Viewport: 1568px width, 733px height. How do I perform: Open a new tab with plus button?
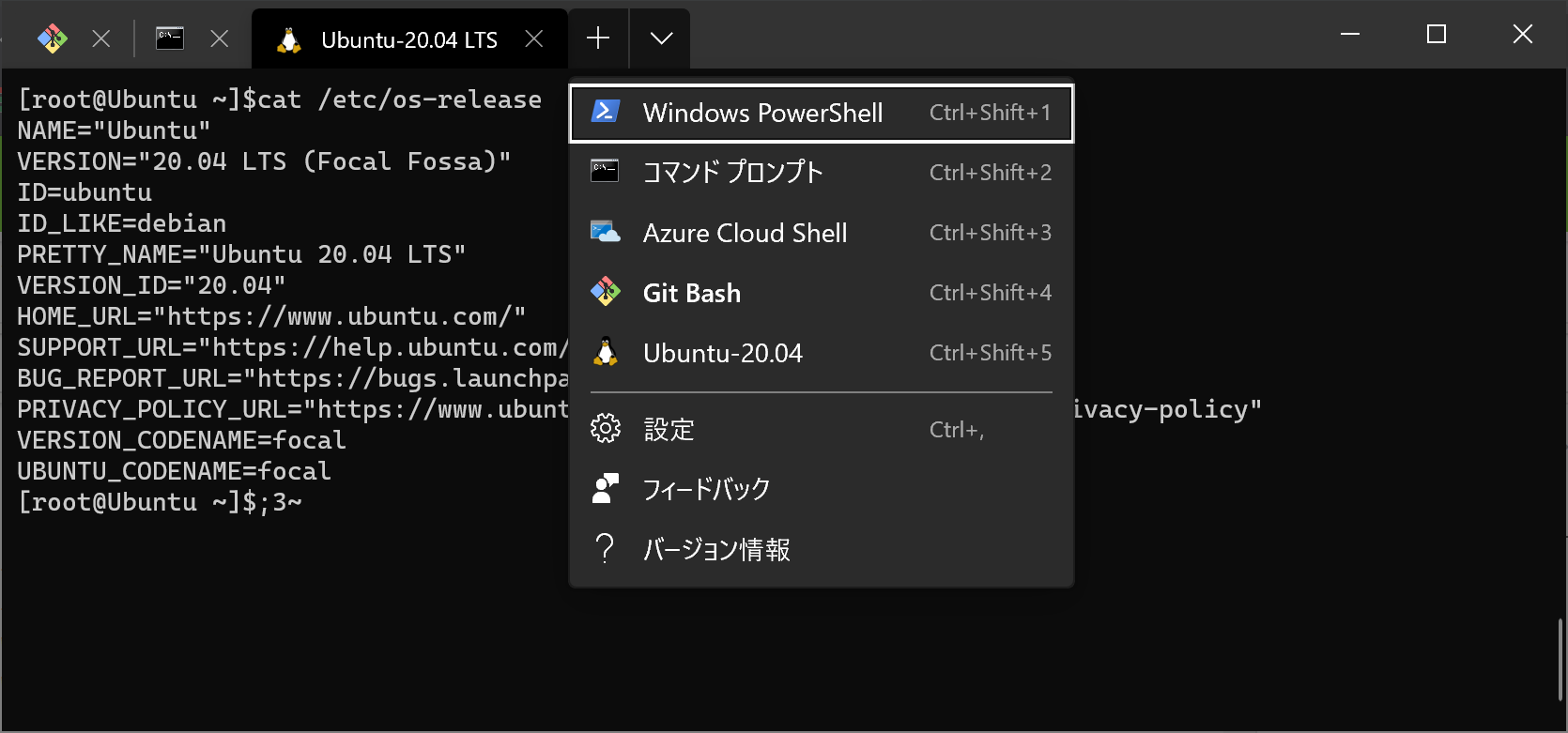pos(598,38)
